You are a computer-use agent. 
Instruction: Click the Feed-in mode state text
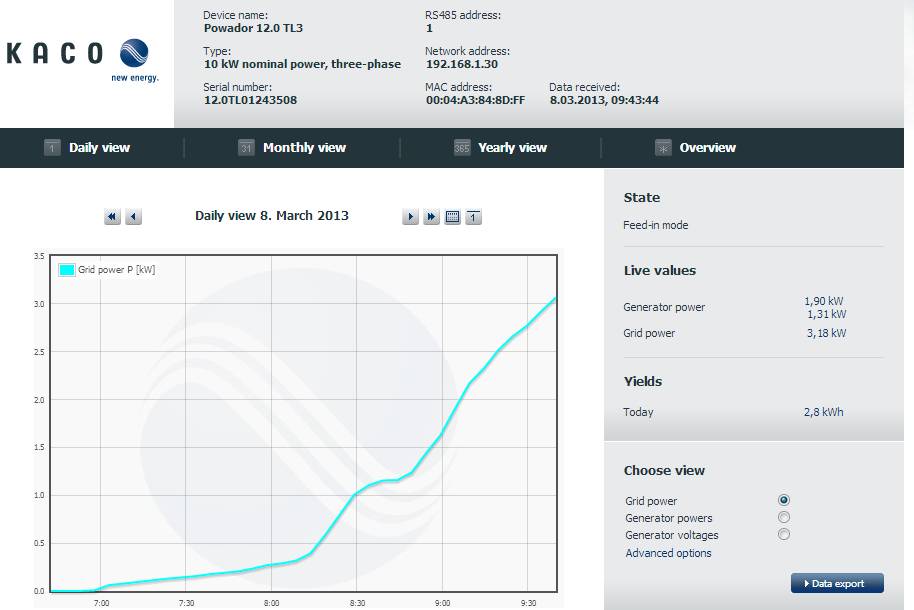(655, 225)
